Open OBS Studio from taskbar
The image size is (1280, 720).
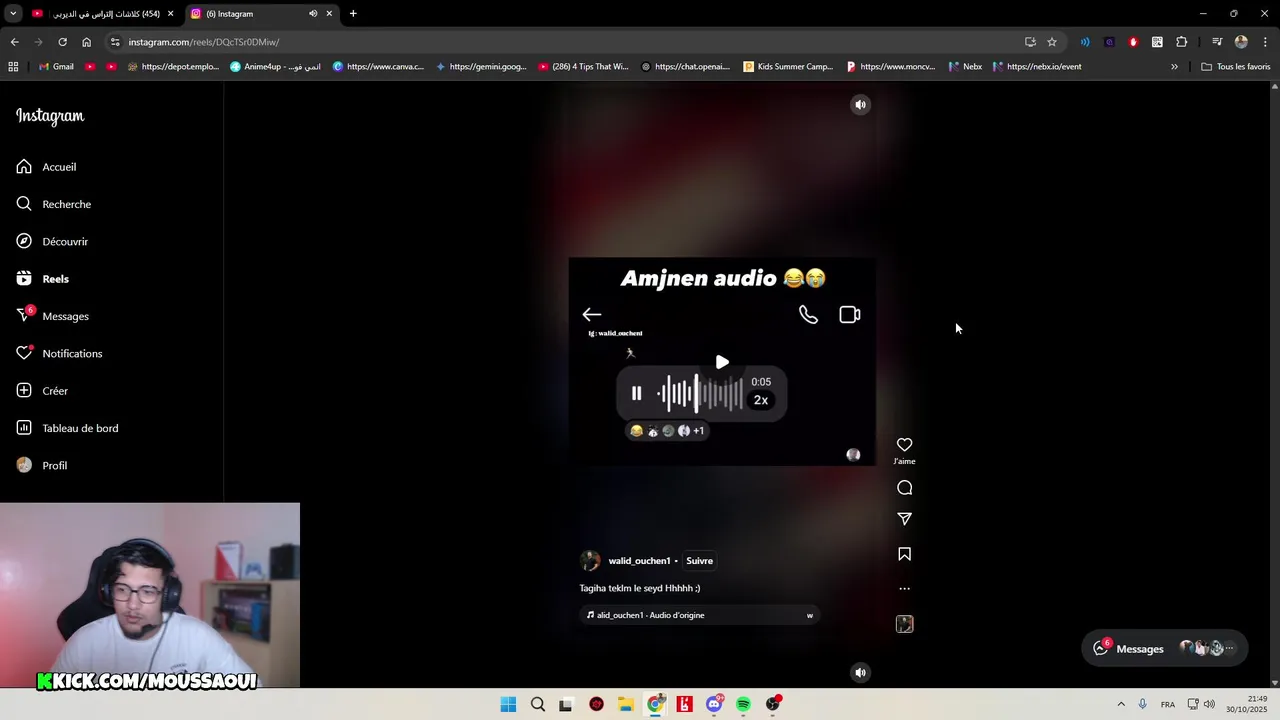pyautogui.click(x=772, y=705)
